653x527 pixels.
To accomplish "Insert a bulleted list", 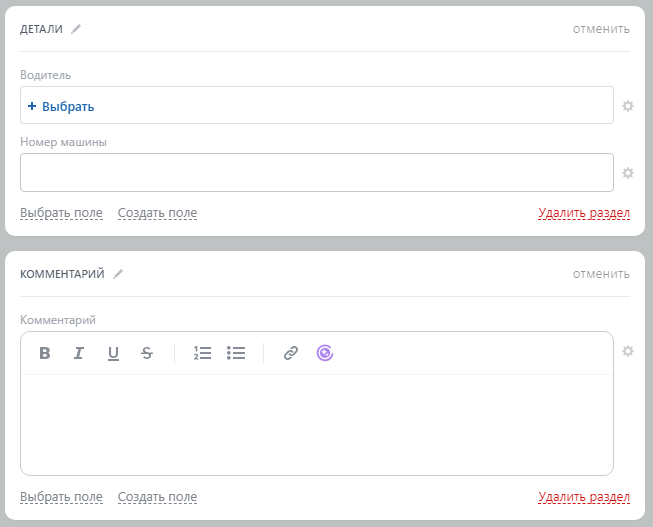I will pos(236,353).
